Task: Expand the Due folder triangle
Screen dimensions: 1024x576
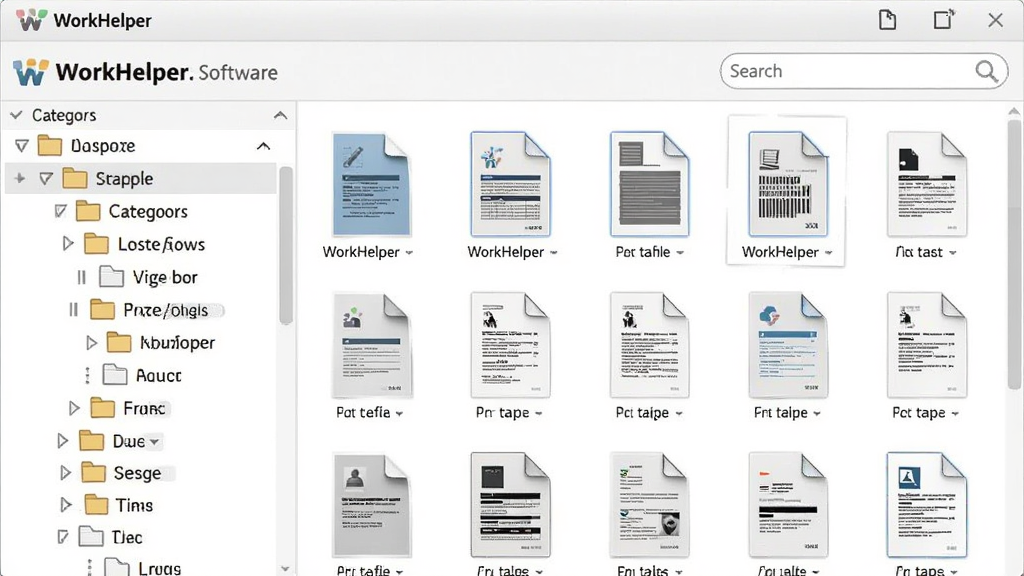Action: pos(62,441)
